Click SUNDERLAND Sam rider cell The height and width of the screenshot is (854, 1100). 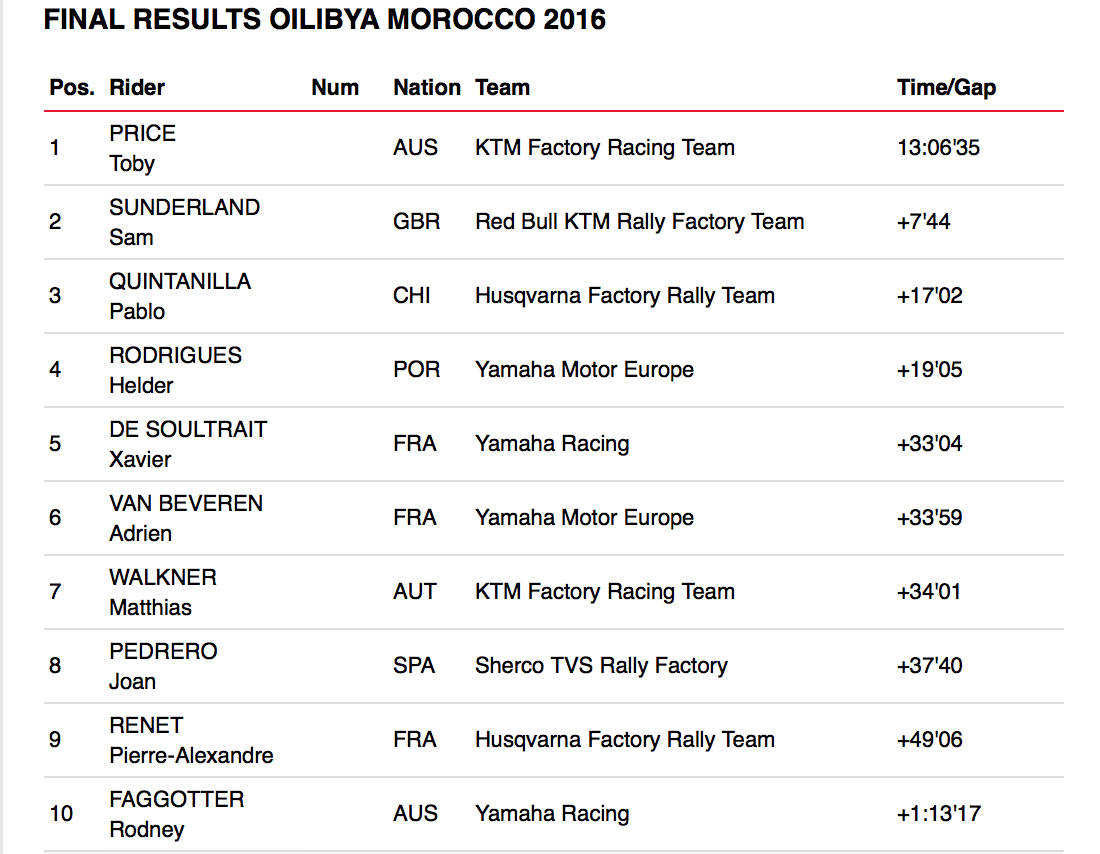click(x=184, y=222)
